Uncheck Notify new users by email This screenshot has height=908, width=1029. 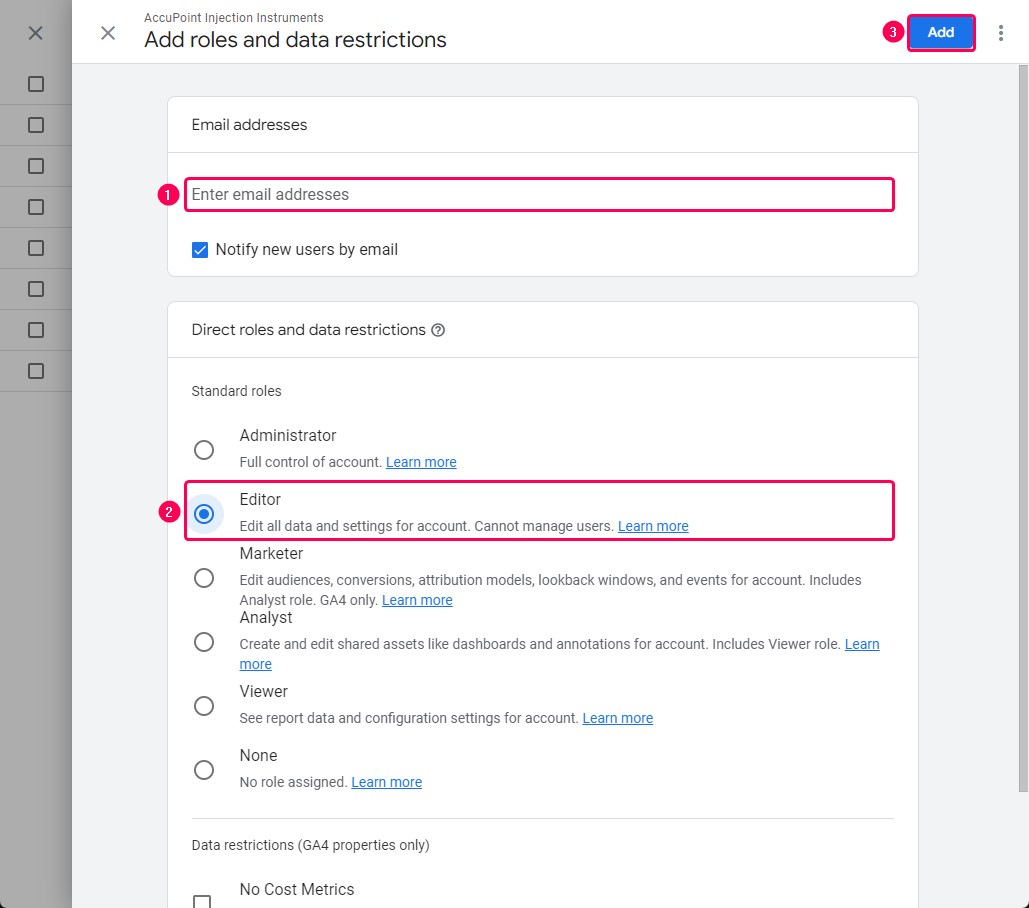tap(200, 250)
